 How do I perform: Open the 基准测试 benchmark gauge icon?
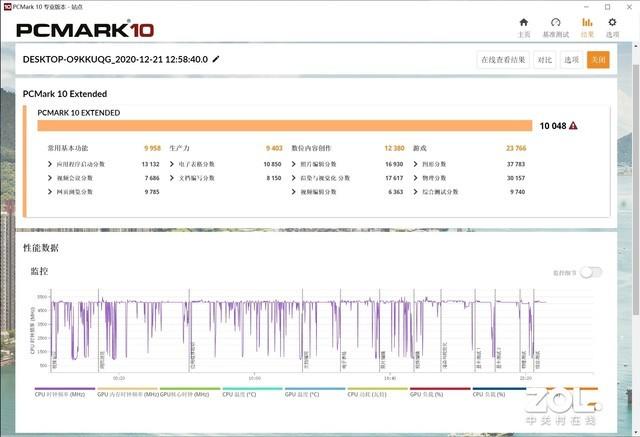[556, 22]
